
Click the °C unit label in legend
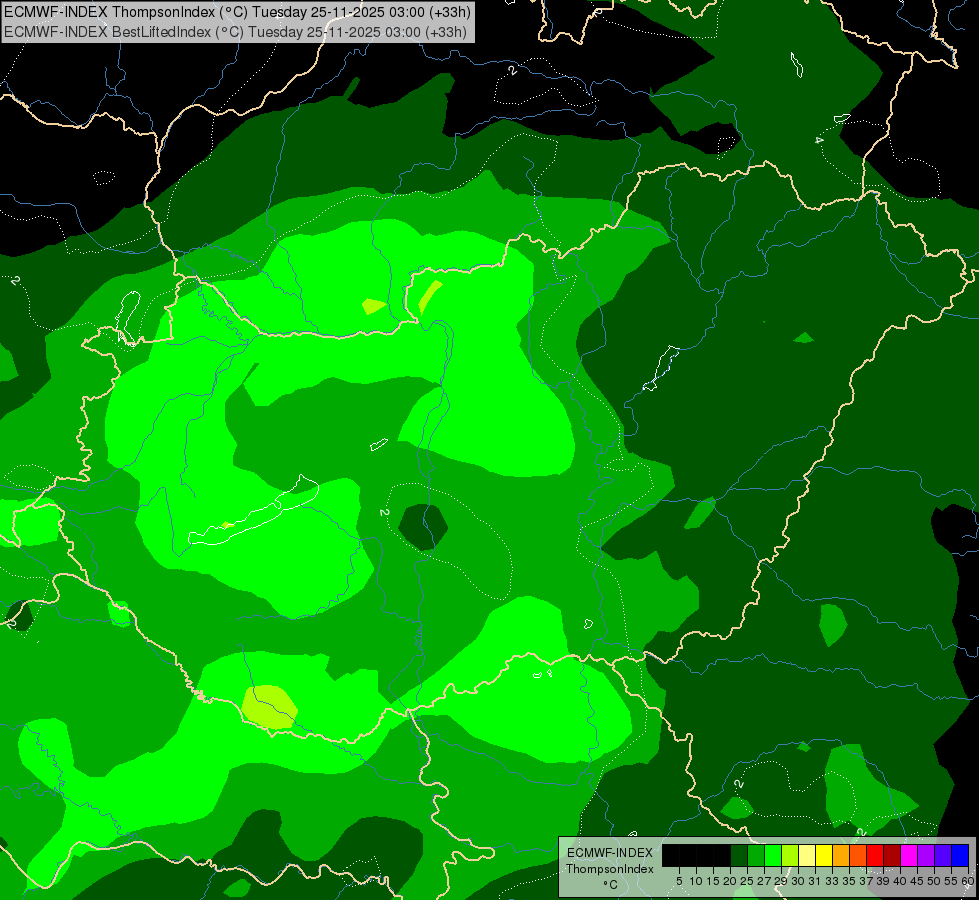tap(610, 885)
